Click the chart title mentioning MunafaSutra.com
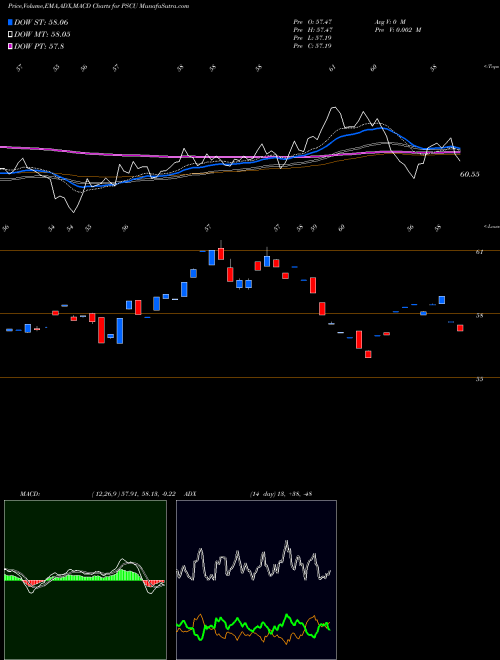This screenshot has height=660, width=500. pyautogui.click(x=99, y=6)
